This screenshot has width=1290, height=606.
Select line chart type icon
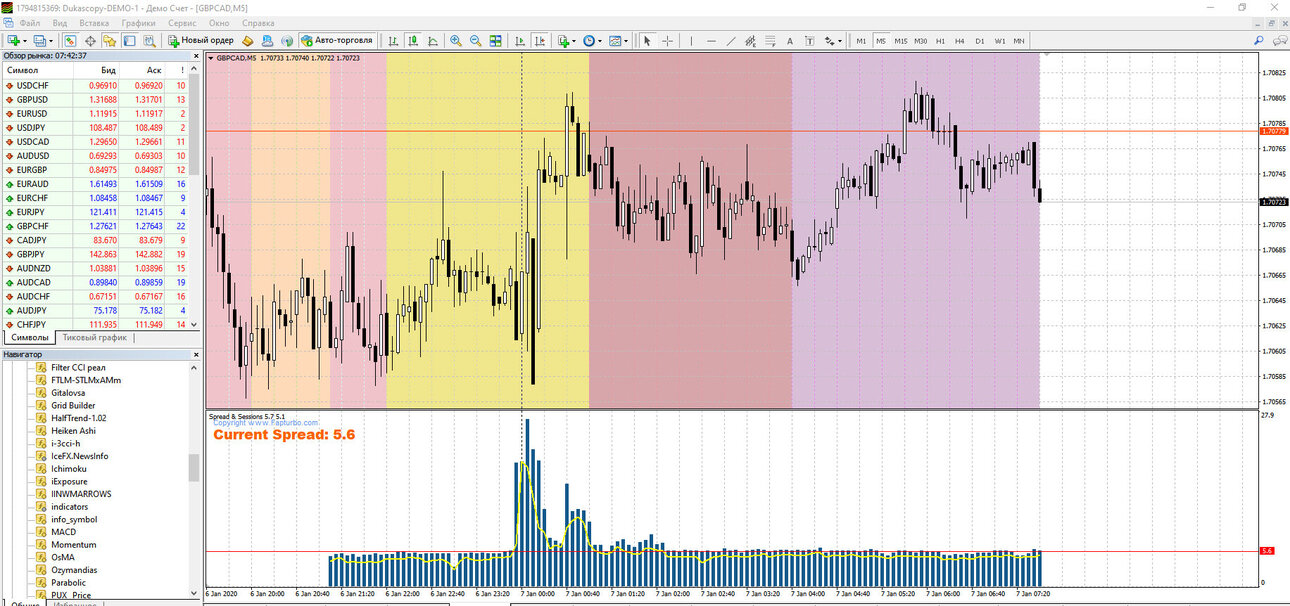433,41
